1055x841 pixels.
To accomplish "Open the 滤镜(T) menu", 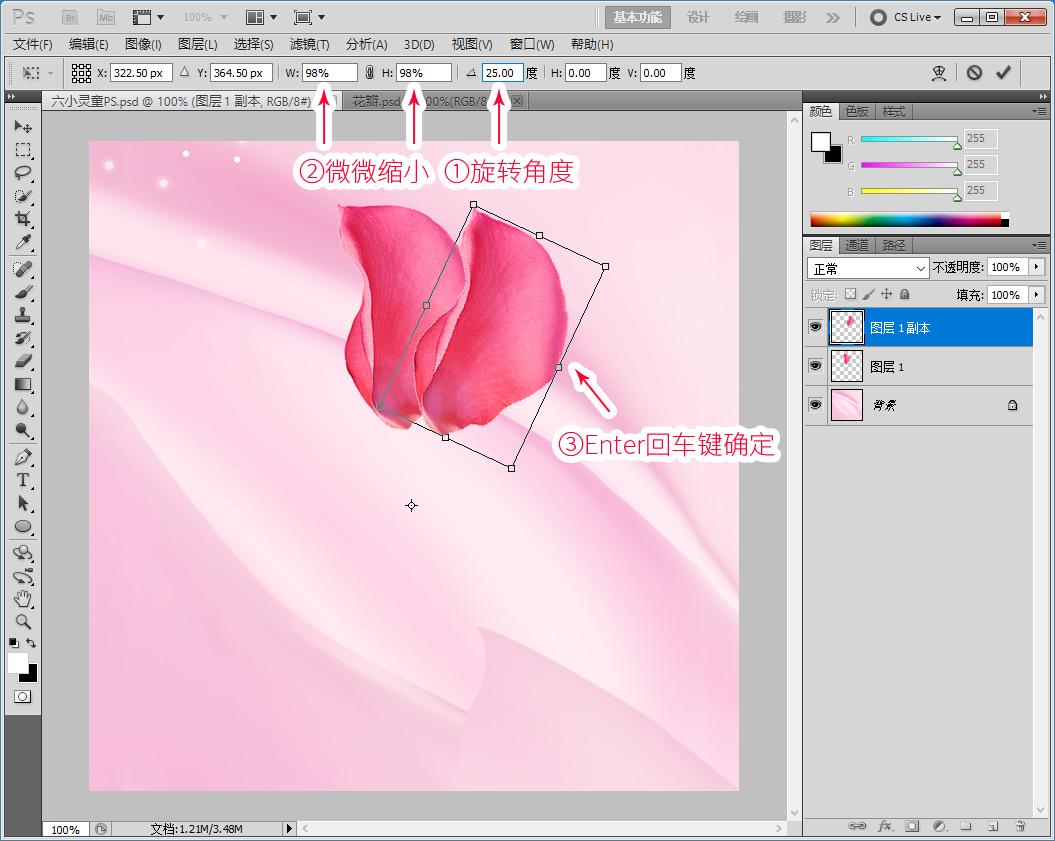I will pyautogui.click(x=310, y=44).
